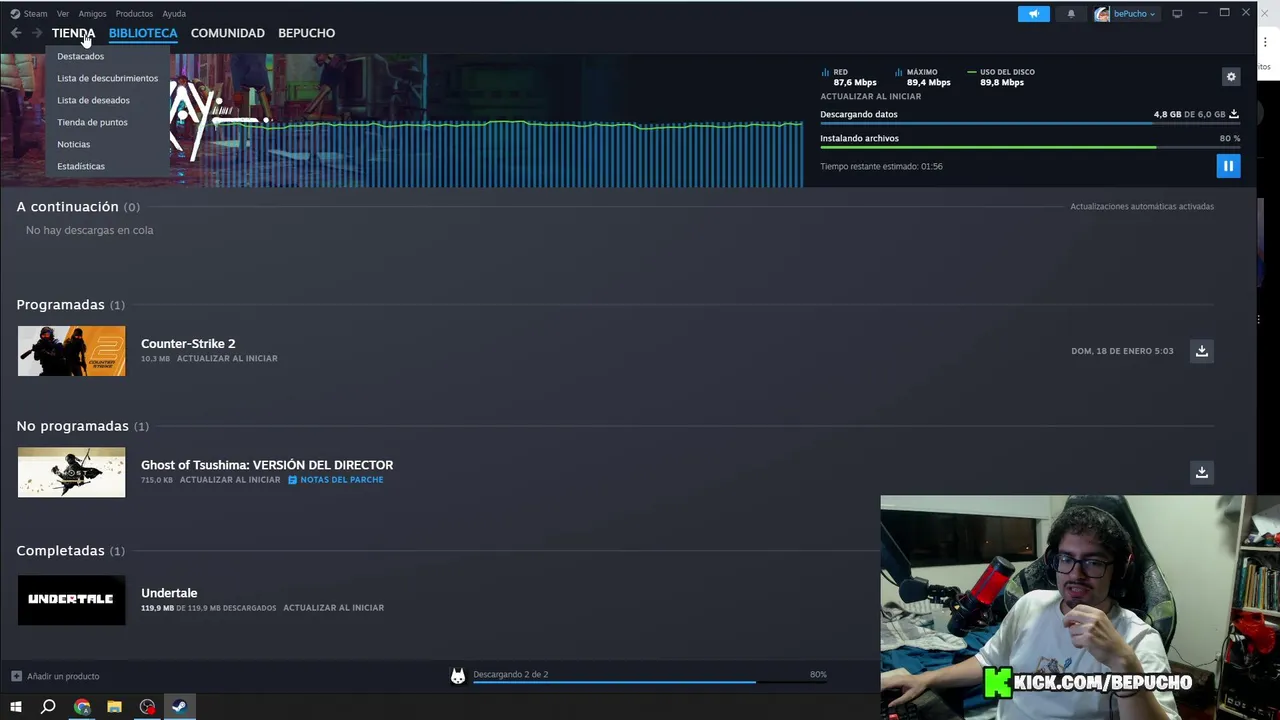The height and width of the screenshot is (720, 1280).
Task: Open Windows taskbar search
Action: (48, 707)
